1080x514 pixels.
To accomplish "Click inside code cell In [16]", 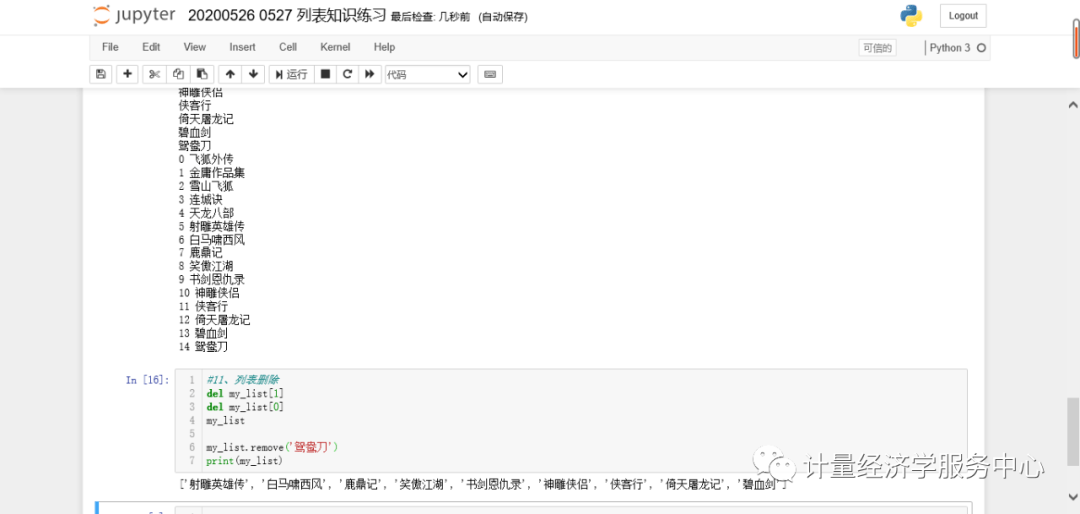I will coord(572,420).
